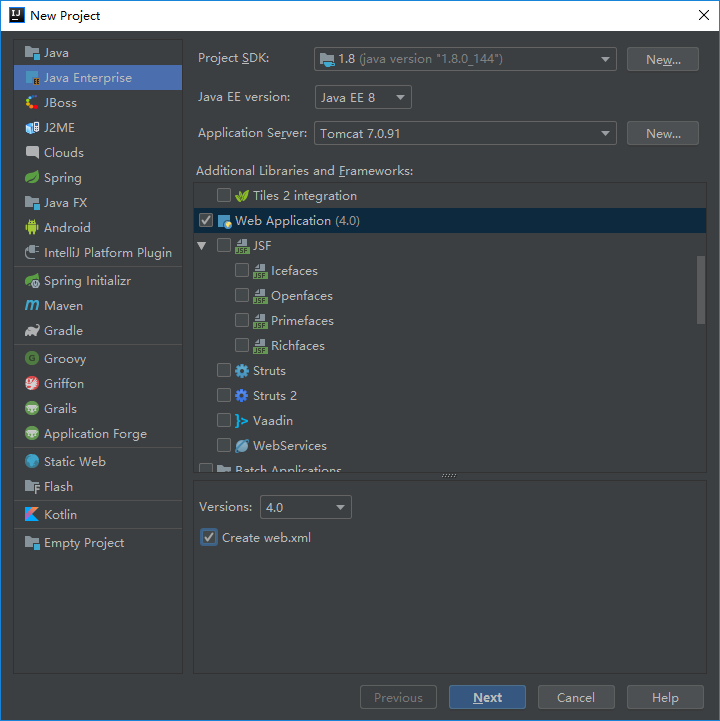Click the frameworks list vertical scrollbar
720x721 pixels.
tap(701, 290)
